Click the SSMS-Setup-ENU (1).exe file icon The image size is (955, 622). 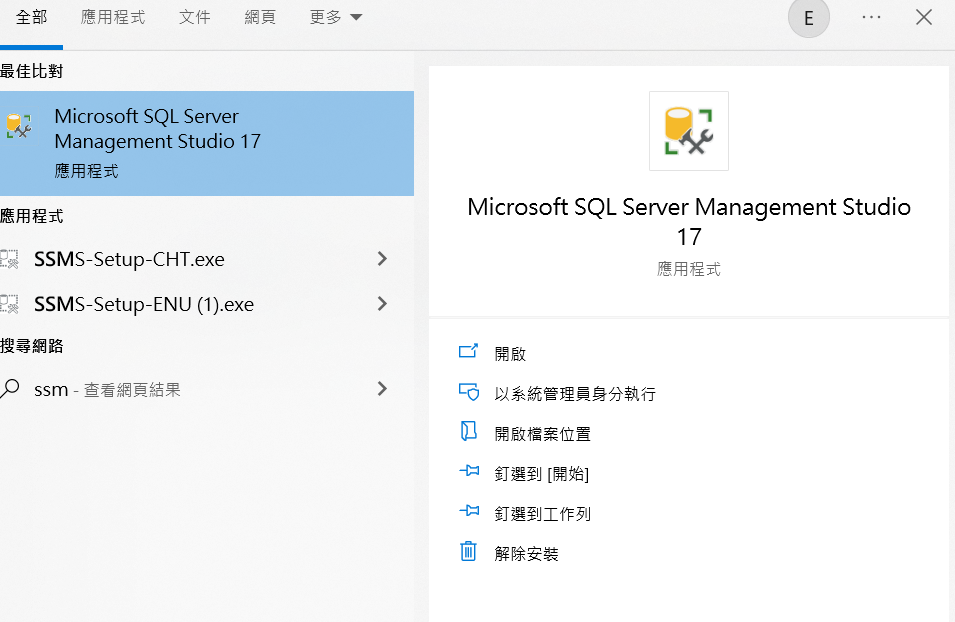[10, 304]
